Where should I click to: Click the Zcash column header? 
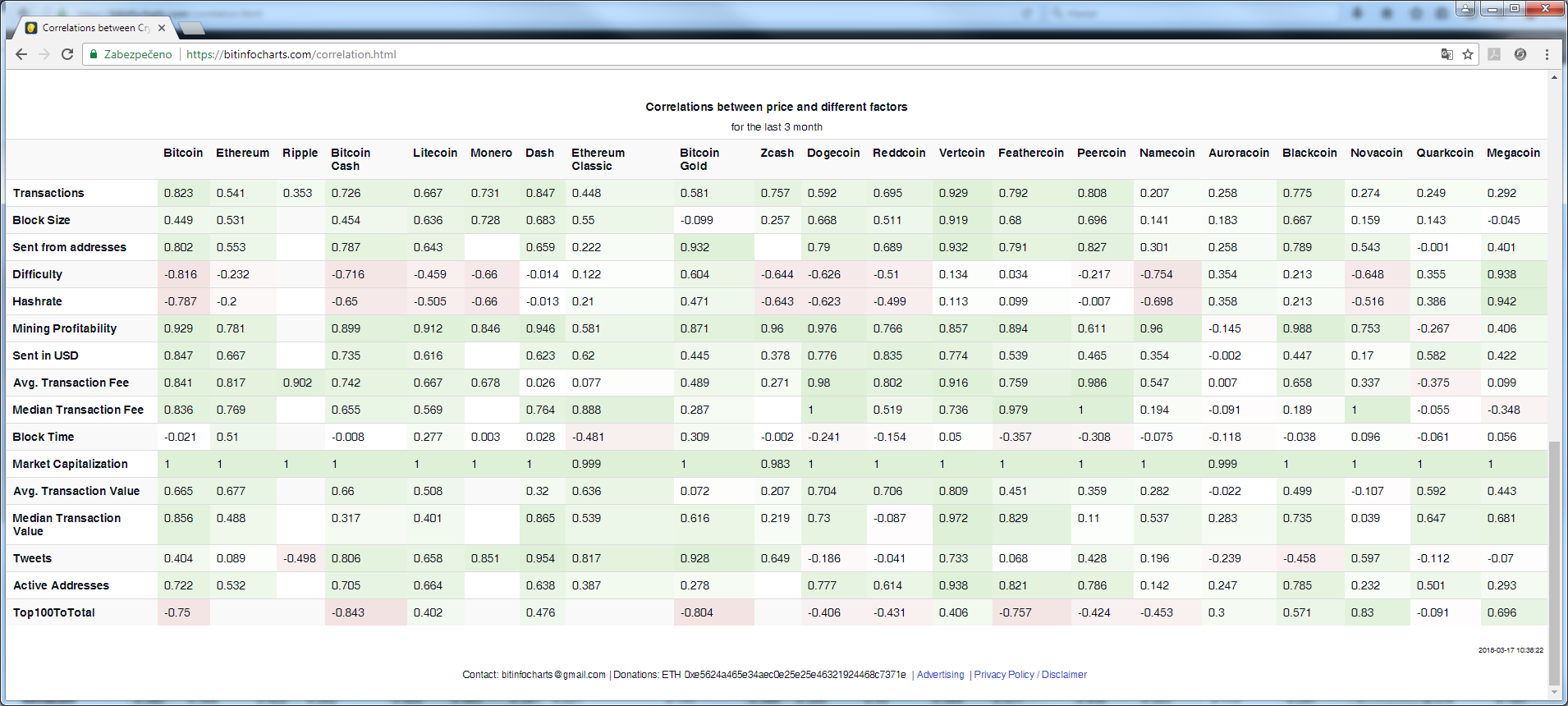pyautogui.click(x=777, y=153)
